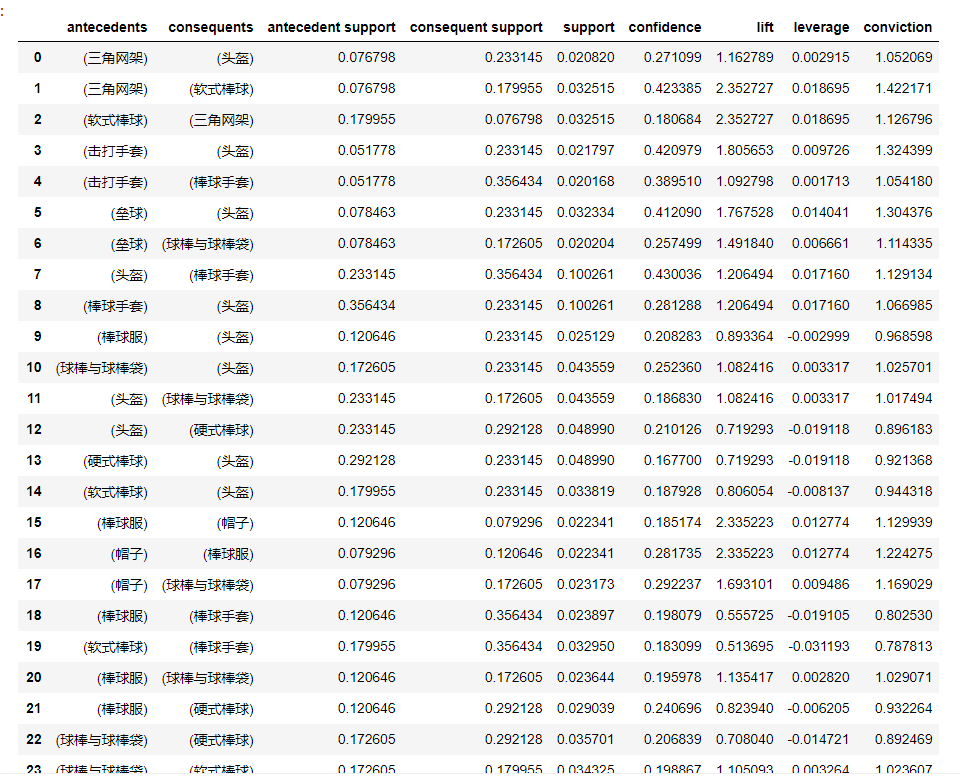Screen dimensions: 960x778
Task: Click the support value 0.021797
Action: point(586,151)
